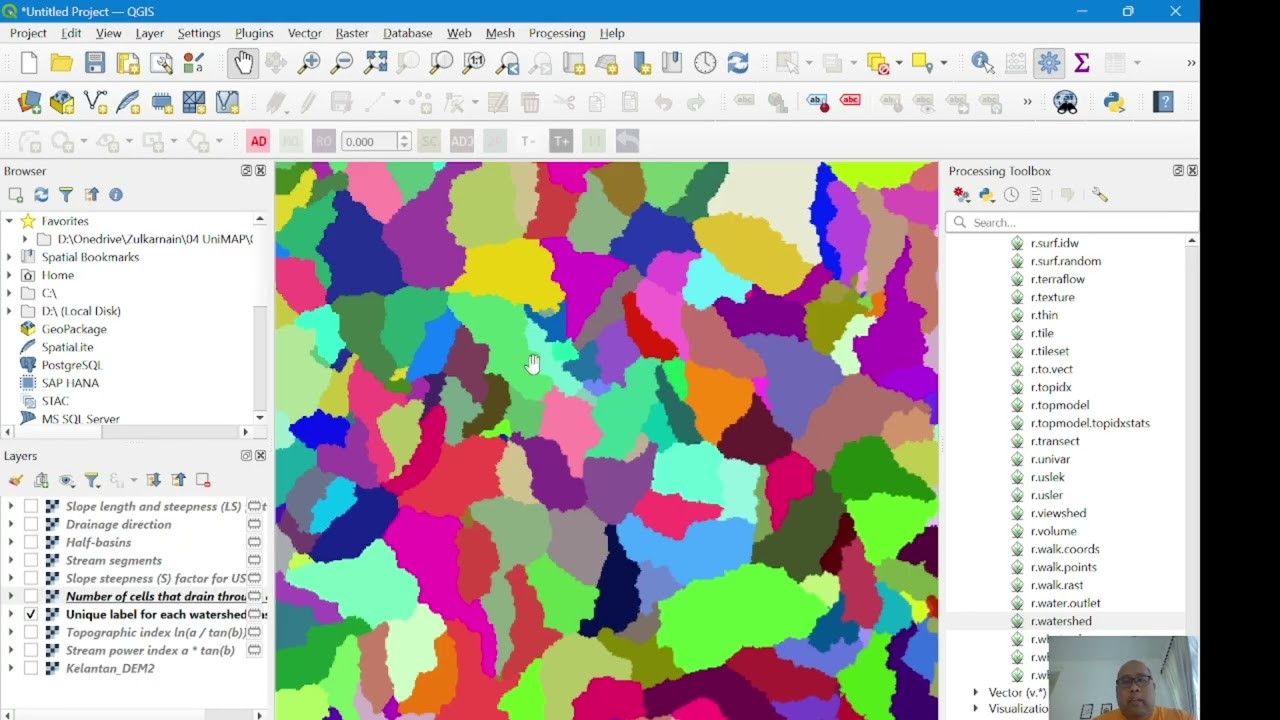
Task: Save project with the floppy disk icon
Action: (x=95, y=63)
